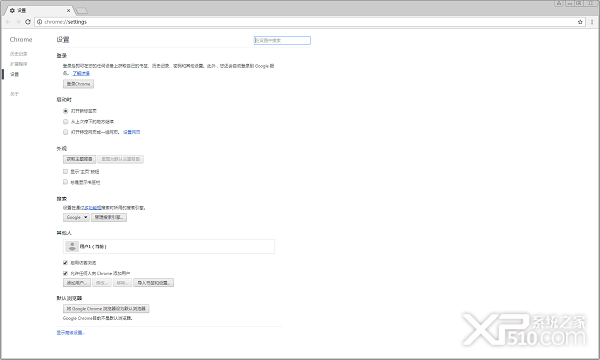Open the Extensions page from the sidebar
The width and height of the screenshot is (600, 360).
click(x=19, y=64)
